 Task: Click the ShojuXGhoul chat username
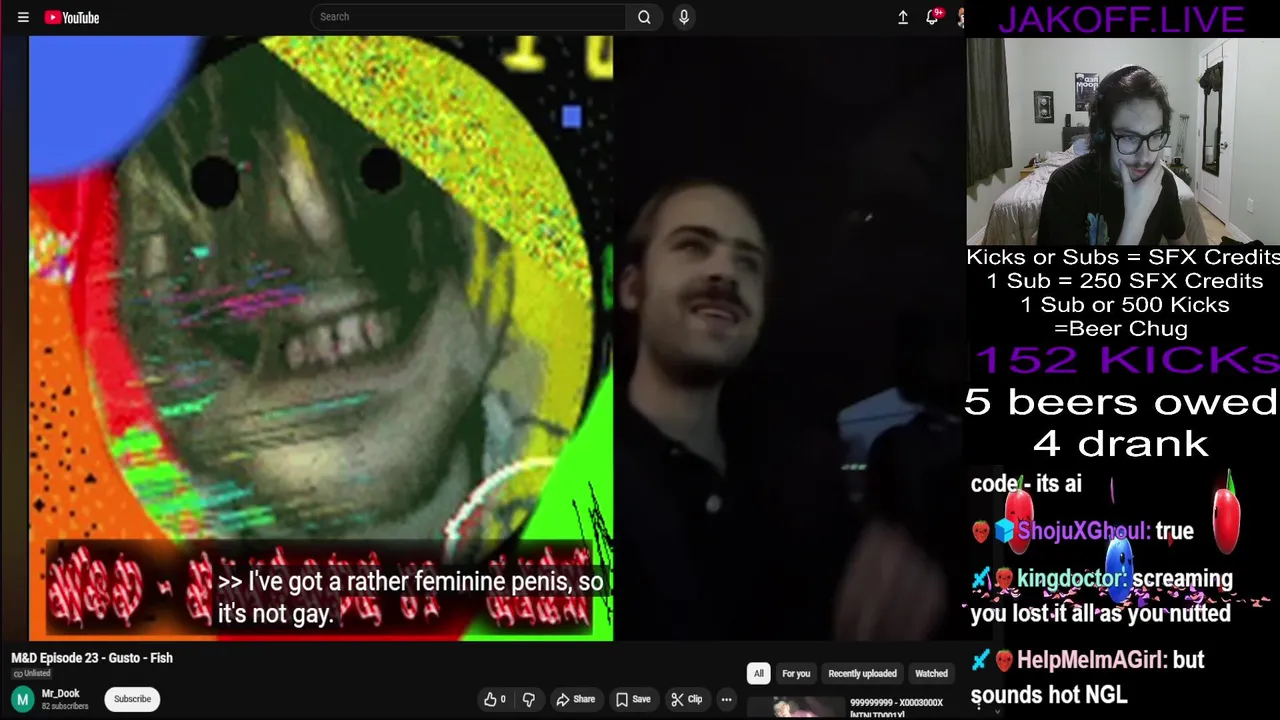pos(1083,531)
